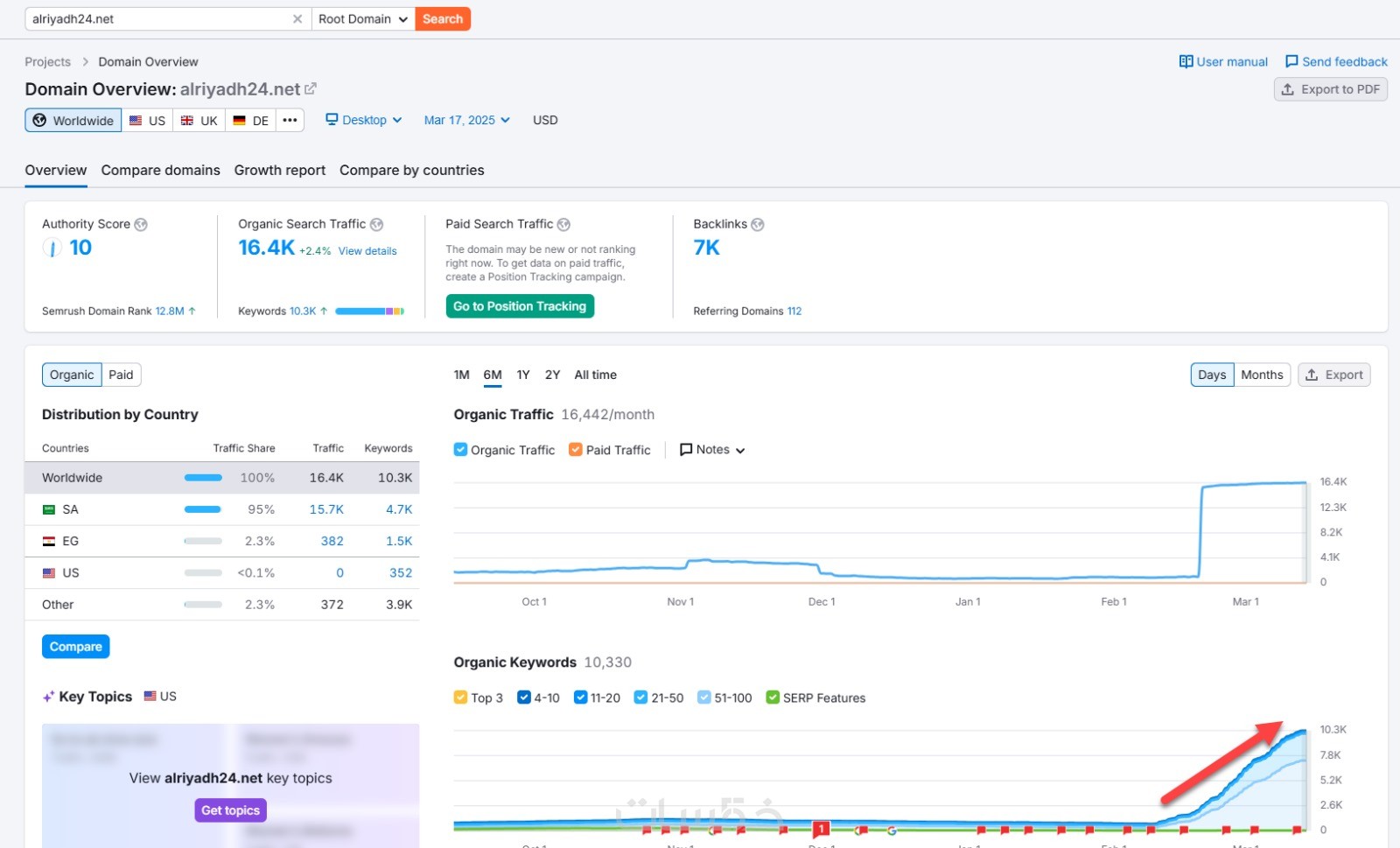Click the USD currency selector
The width and height of the screenshot is (1400, 848).
(x=545, y=120)
